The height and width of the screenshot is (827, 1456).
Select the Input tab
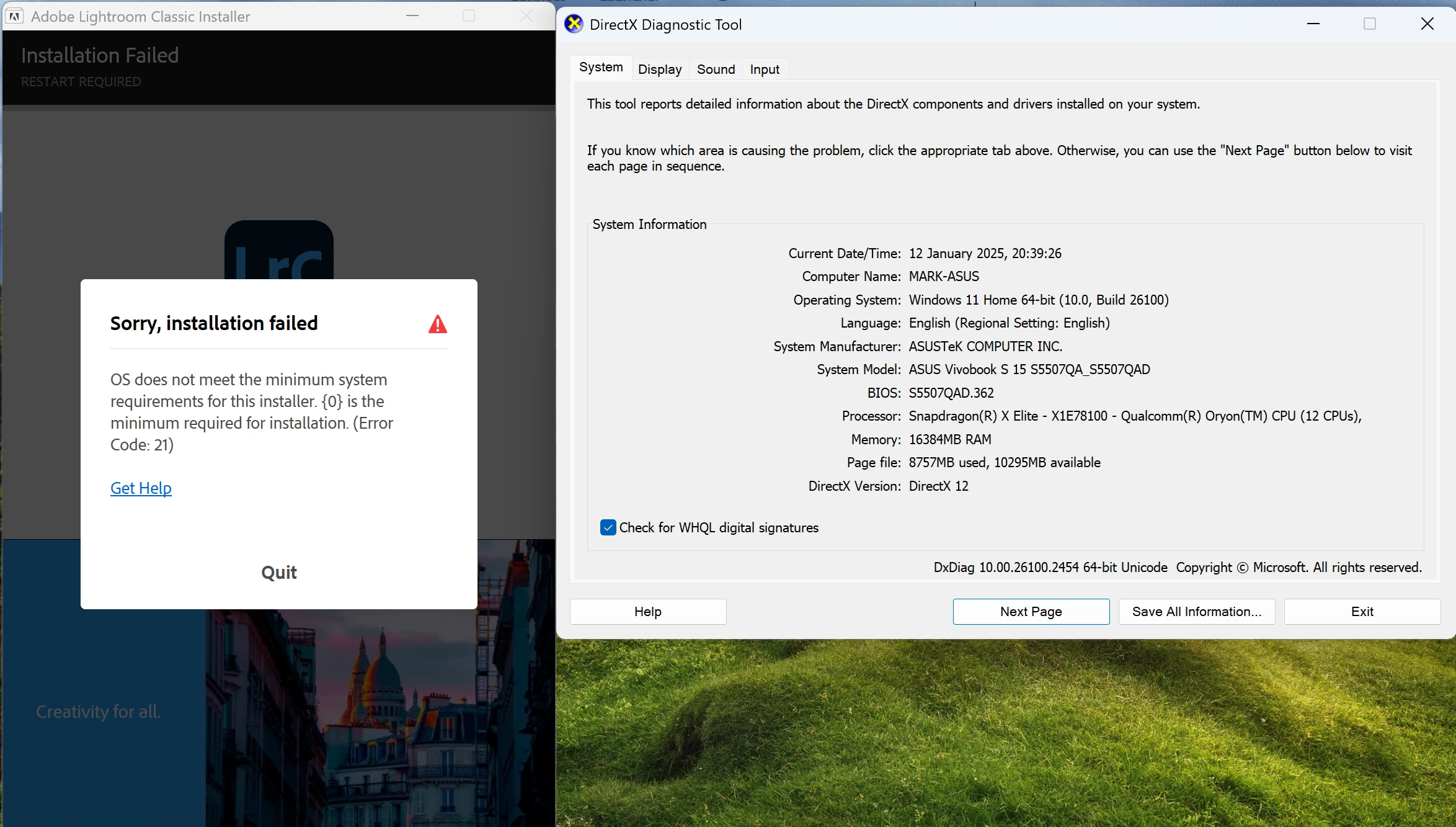click(x=764, y=69)
